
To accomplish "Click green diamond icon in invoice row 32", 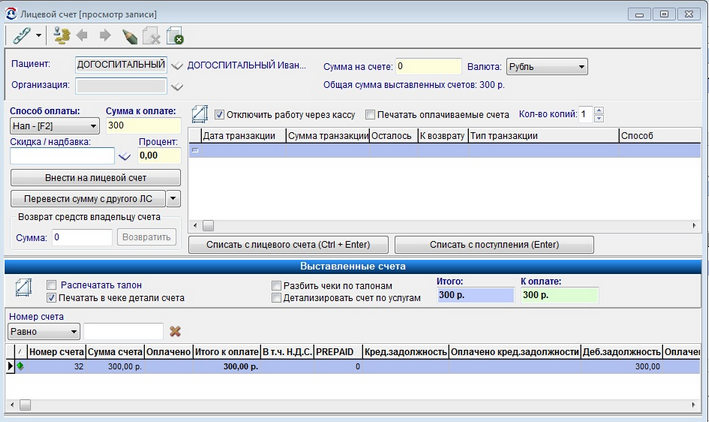I will click(20, 366).
